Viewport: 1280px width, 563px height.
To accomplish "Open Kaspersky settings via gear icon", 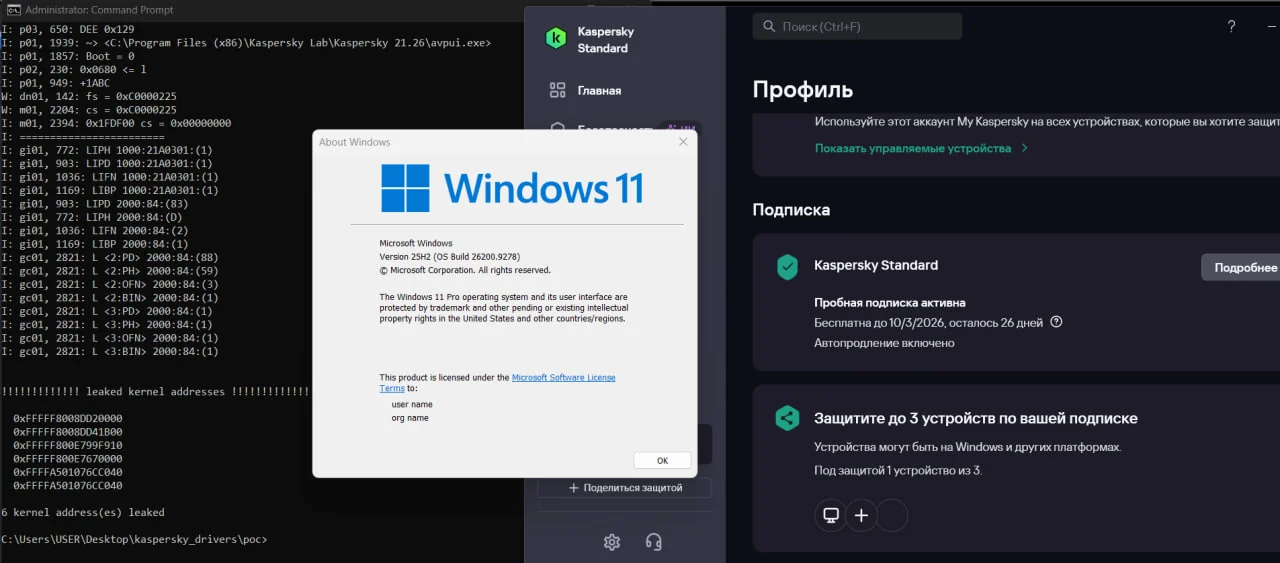I will click(x=612, y=542).
